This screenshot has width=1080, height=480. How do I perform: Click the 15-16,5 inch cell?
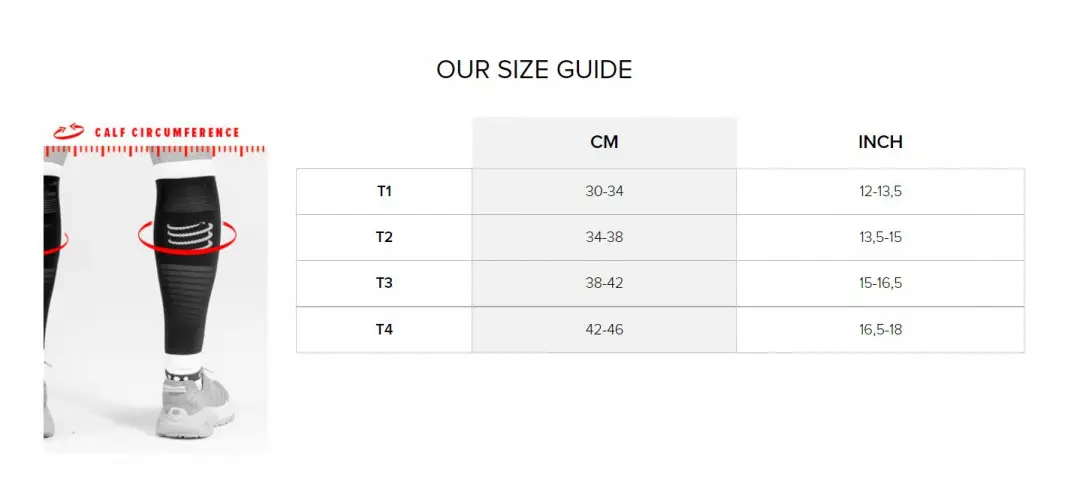pos(880,283)
